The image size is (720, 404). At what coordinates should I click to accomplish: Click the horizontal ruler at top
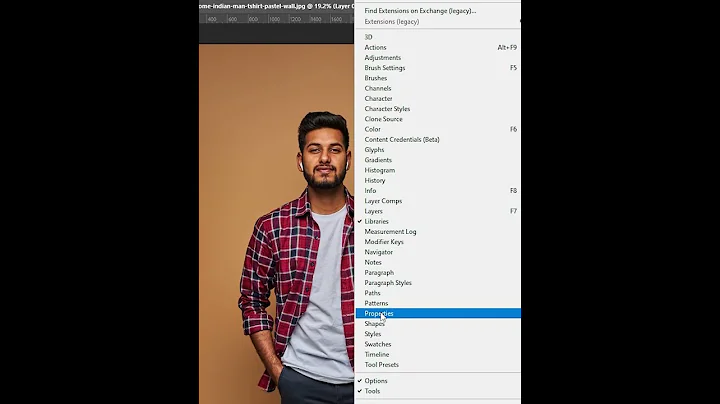(x=276, y=19)
